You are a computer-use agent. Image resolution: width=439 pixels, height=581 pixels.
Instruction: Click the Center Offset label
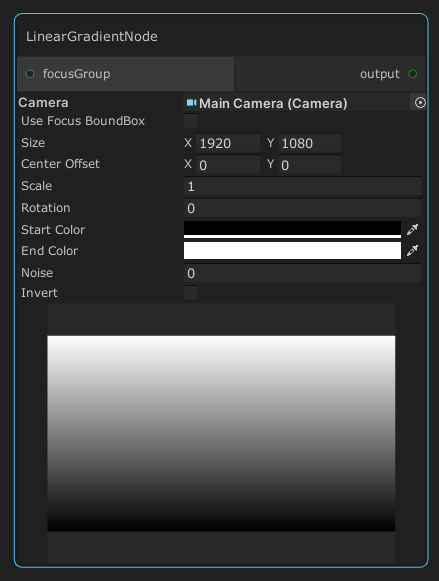tap(60, 164)
